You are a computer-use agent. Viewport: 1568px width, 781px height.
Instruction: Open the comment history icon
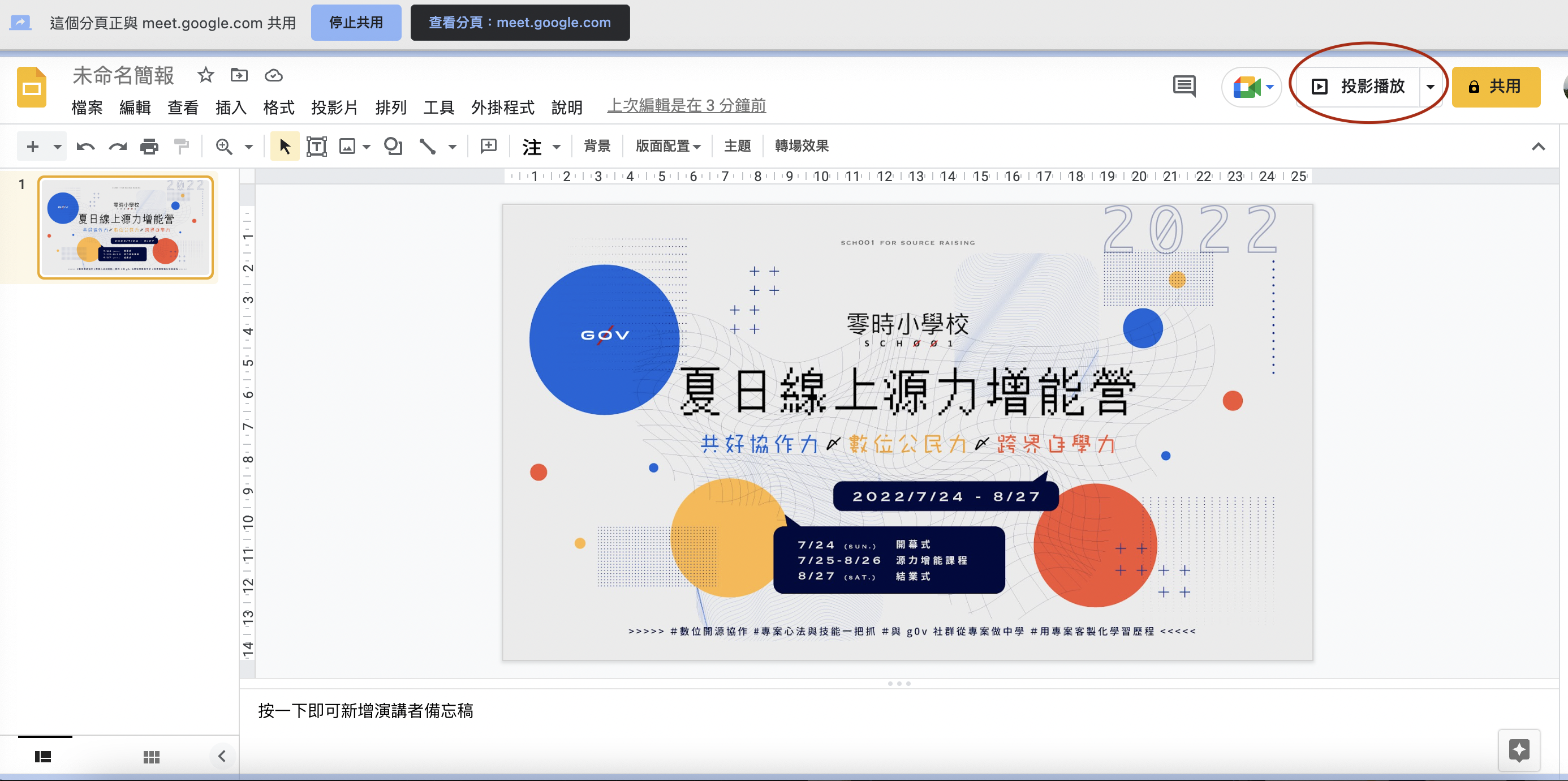tap(1184, 87)
